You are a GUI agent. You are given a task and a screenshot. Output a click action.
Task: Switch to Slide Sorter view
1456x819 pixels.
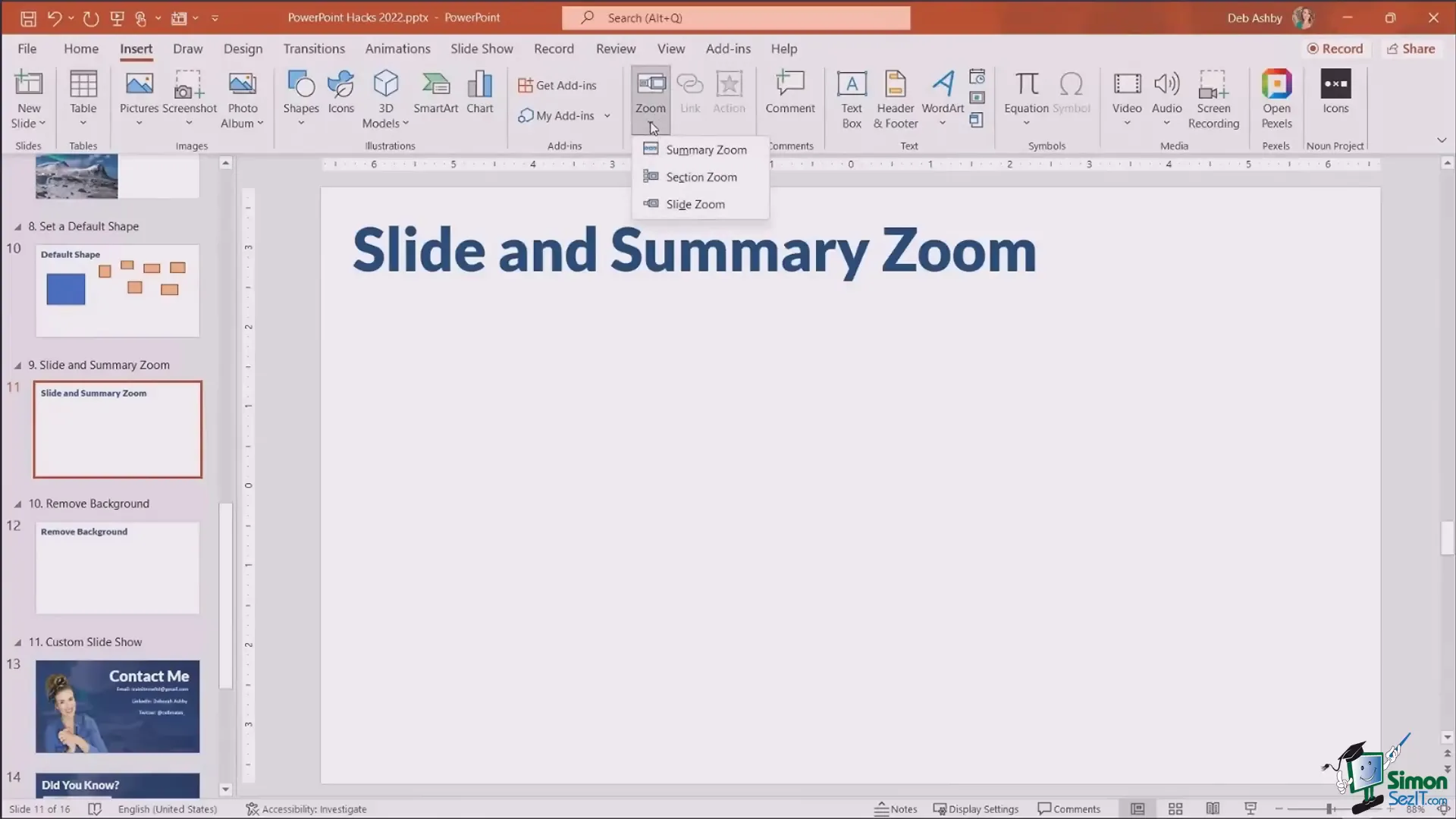click(1175, 809)
